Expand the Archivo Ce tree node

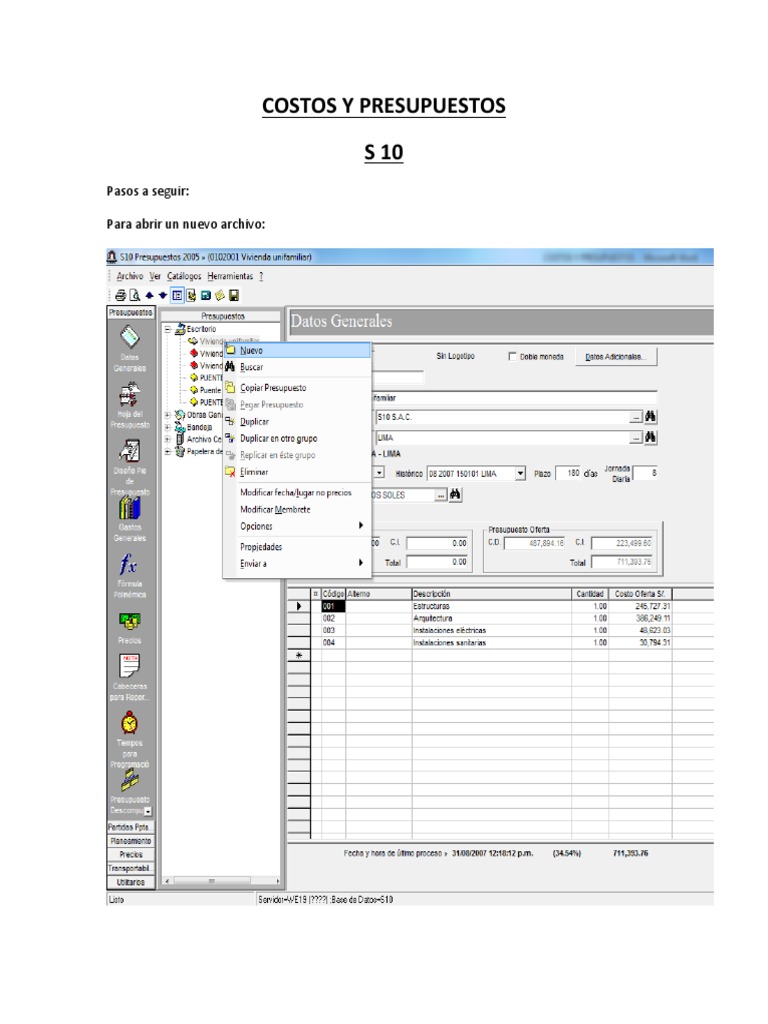coord(168,440)
